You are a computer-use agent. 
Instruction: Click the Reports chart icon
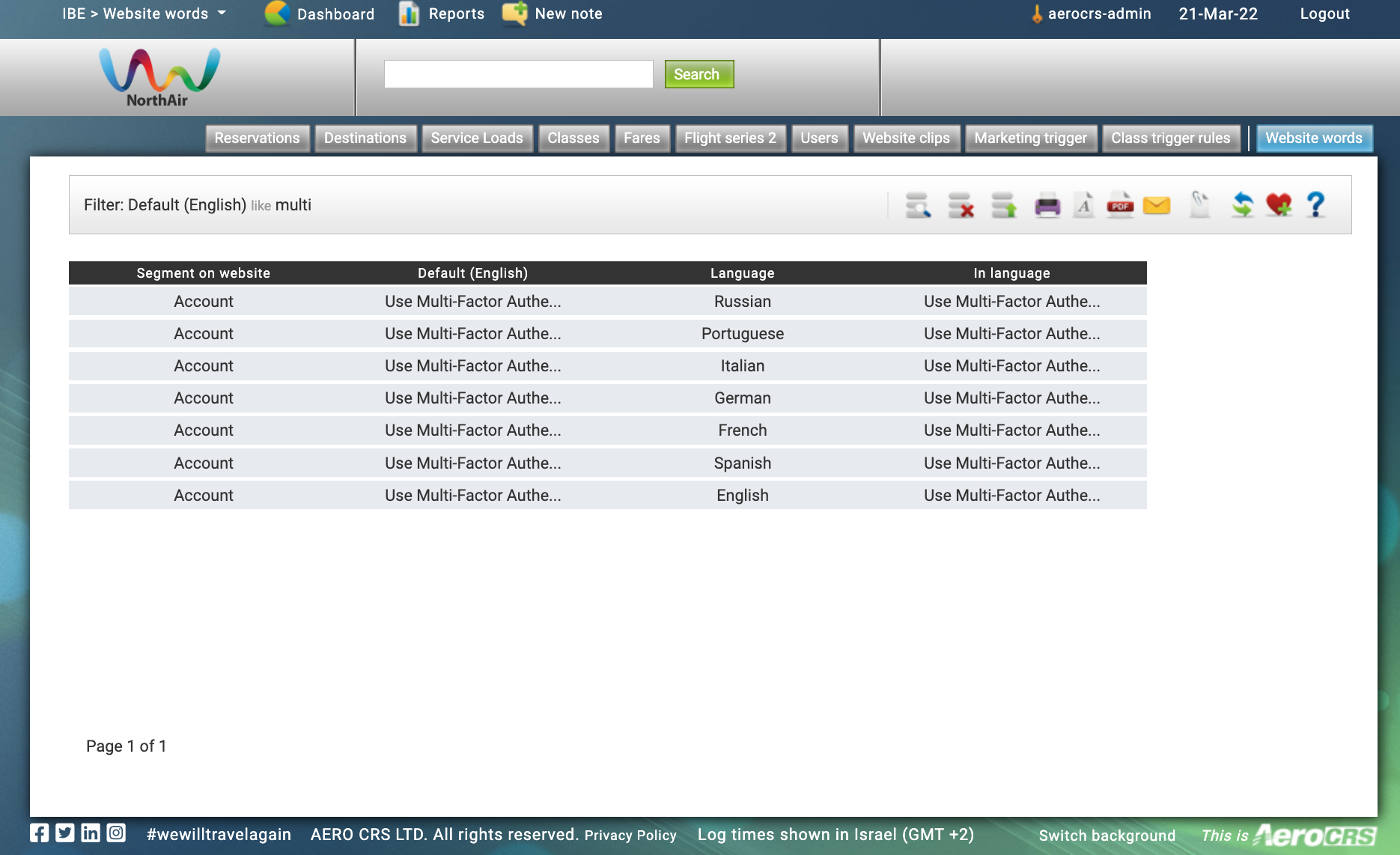409,13
